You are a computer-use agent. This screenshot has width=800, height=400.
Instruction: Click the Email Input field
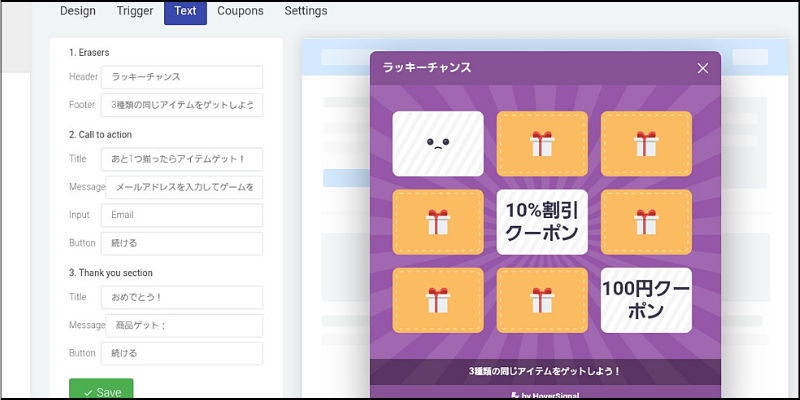(182, 215)
